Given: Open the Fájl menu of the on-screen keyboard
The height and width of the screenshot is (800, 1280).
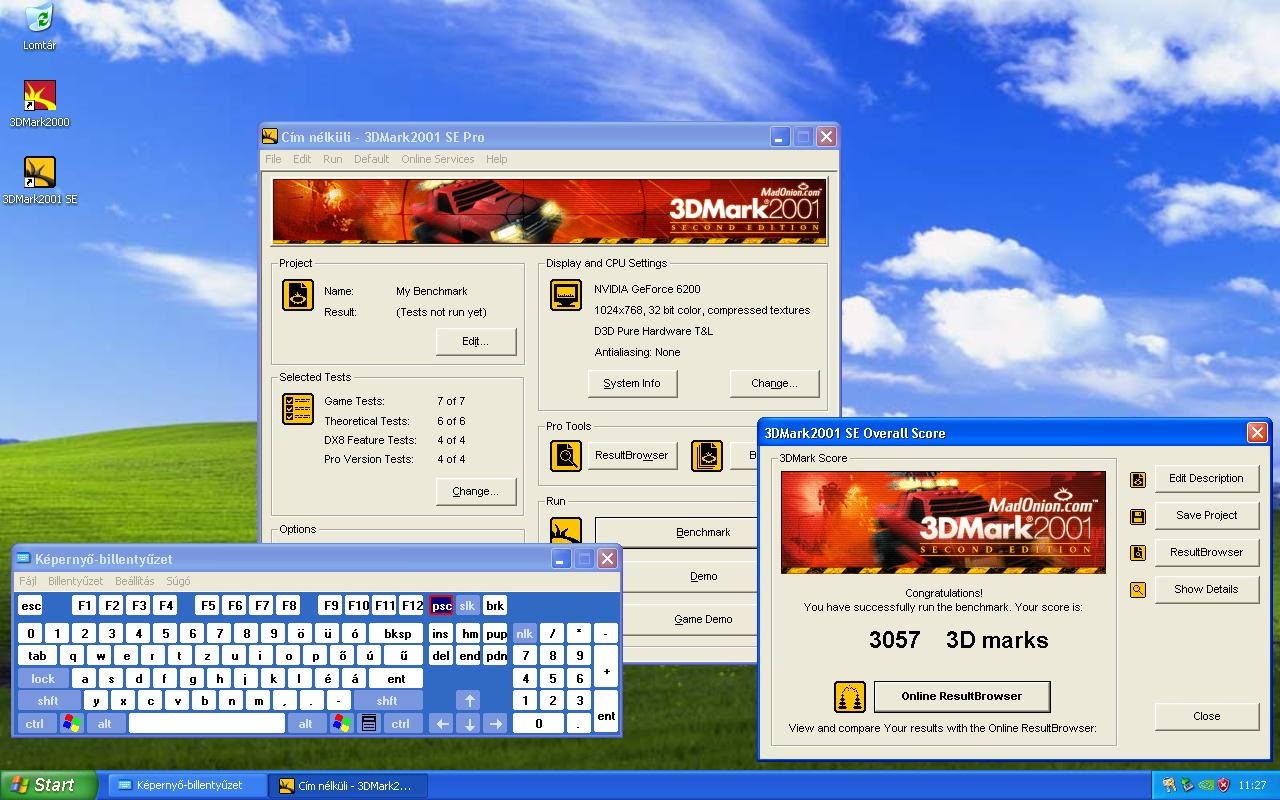Looking at the screenshot, I should point(28,581).
